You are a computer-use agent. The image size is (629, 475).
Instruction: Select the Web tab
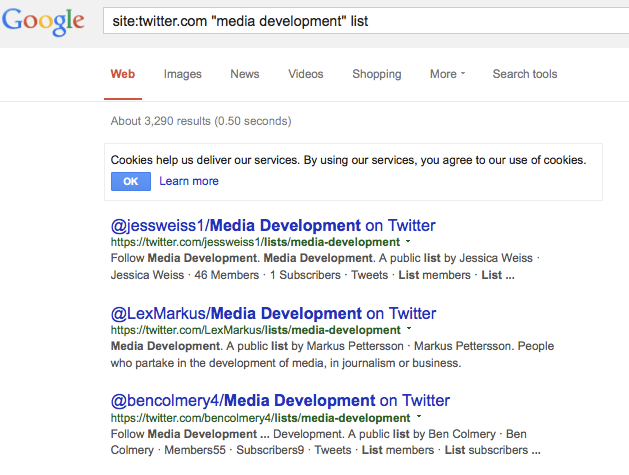123,74
